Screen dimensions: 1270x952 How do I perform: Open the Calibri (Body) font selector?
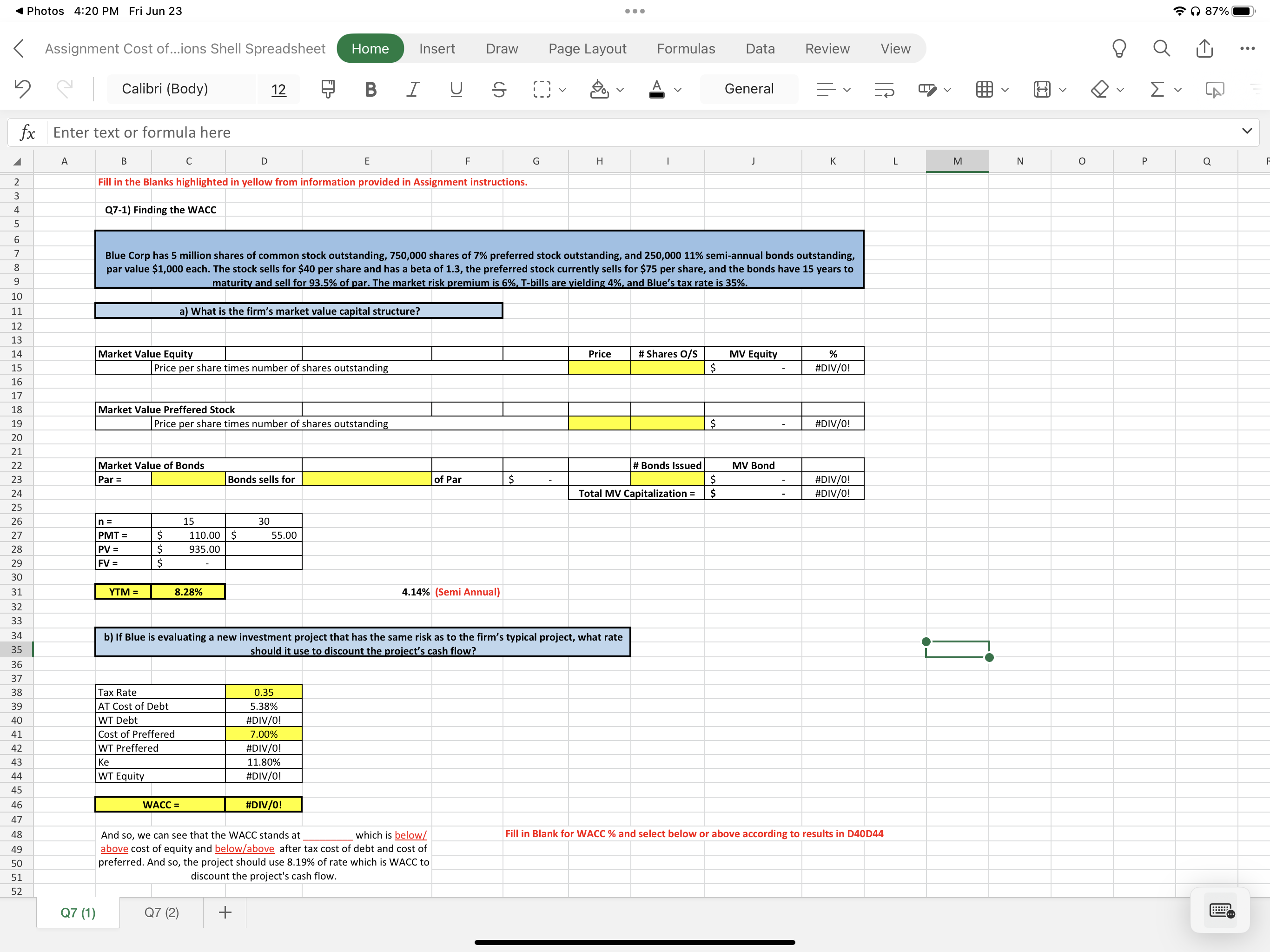tap(180, 89)
